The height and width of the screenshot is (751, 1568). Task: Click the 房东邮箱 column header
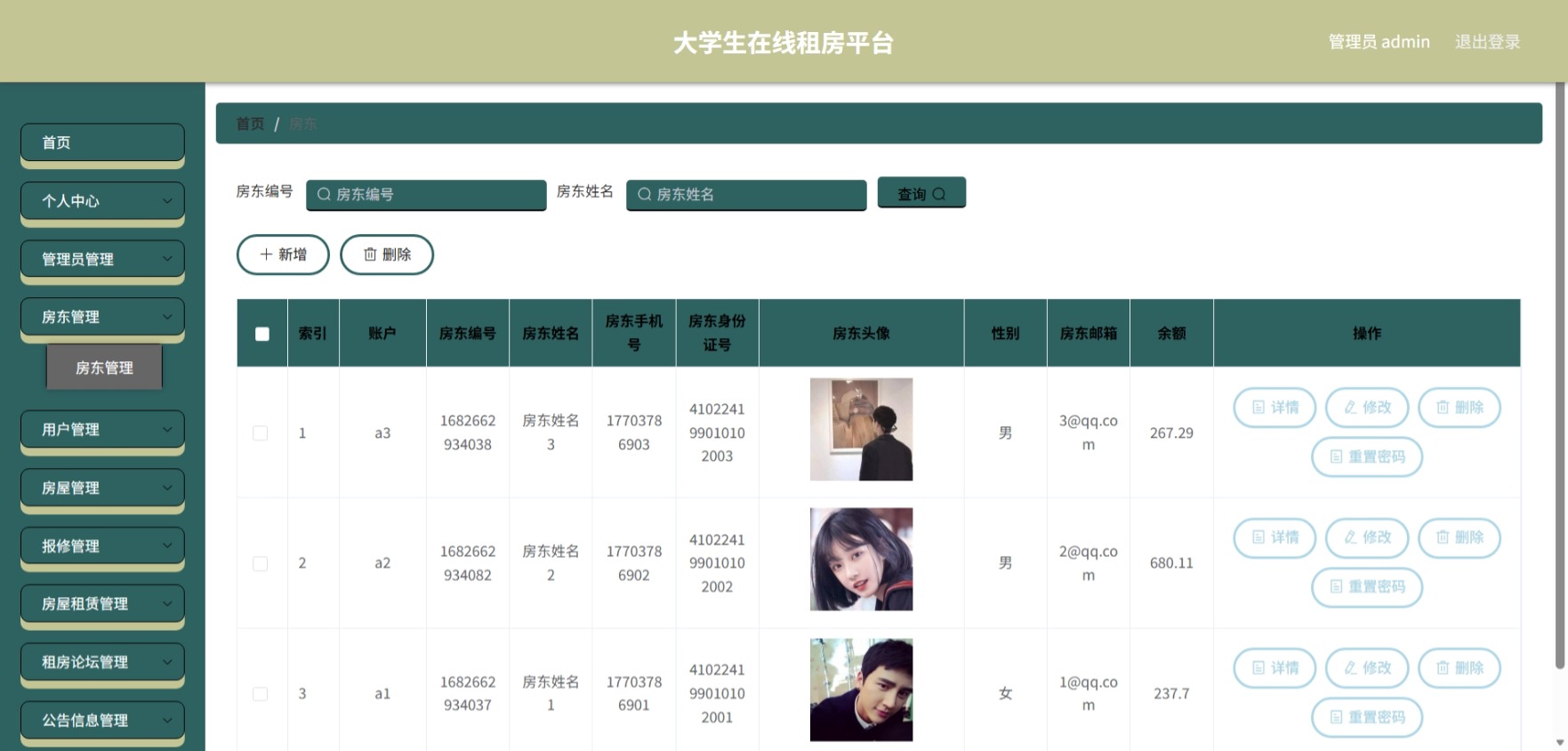pyautogui.click(x=1088, y=334)
